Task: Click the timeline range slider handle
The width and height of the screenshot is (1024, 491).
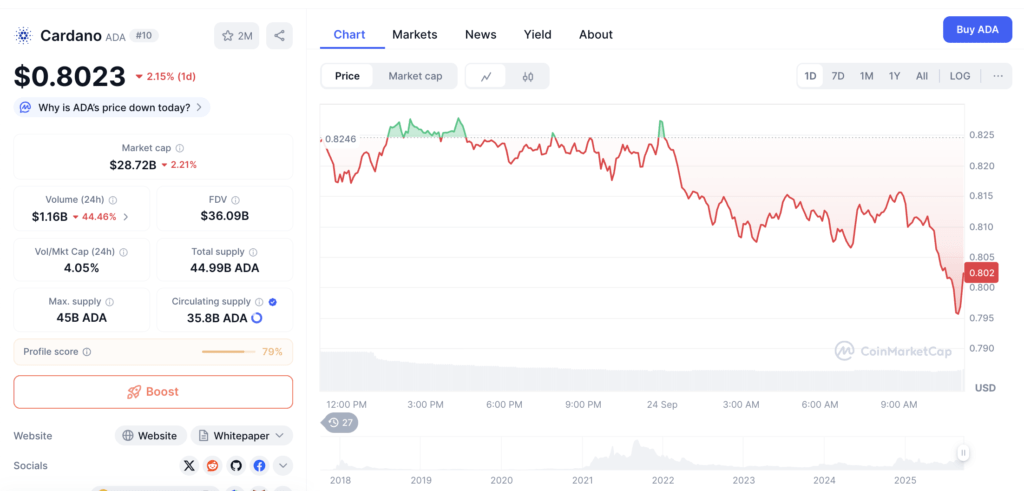Action: click(x=963, y=452)
